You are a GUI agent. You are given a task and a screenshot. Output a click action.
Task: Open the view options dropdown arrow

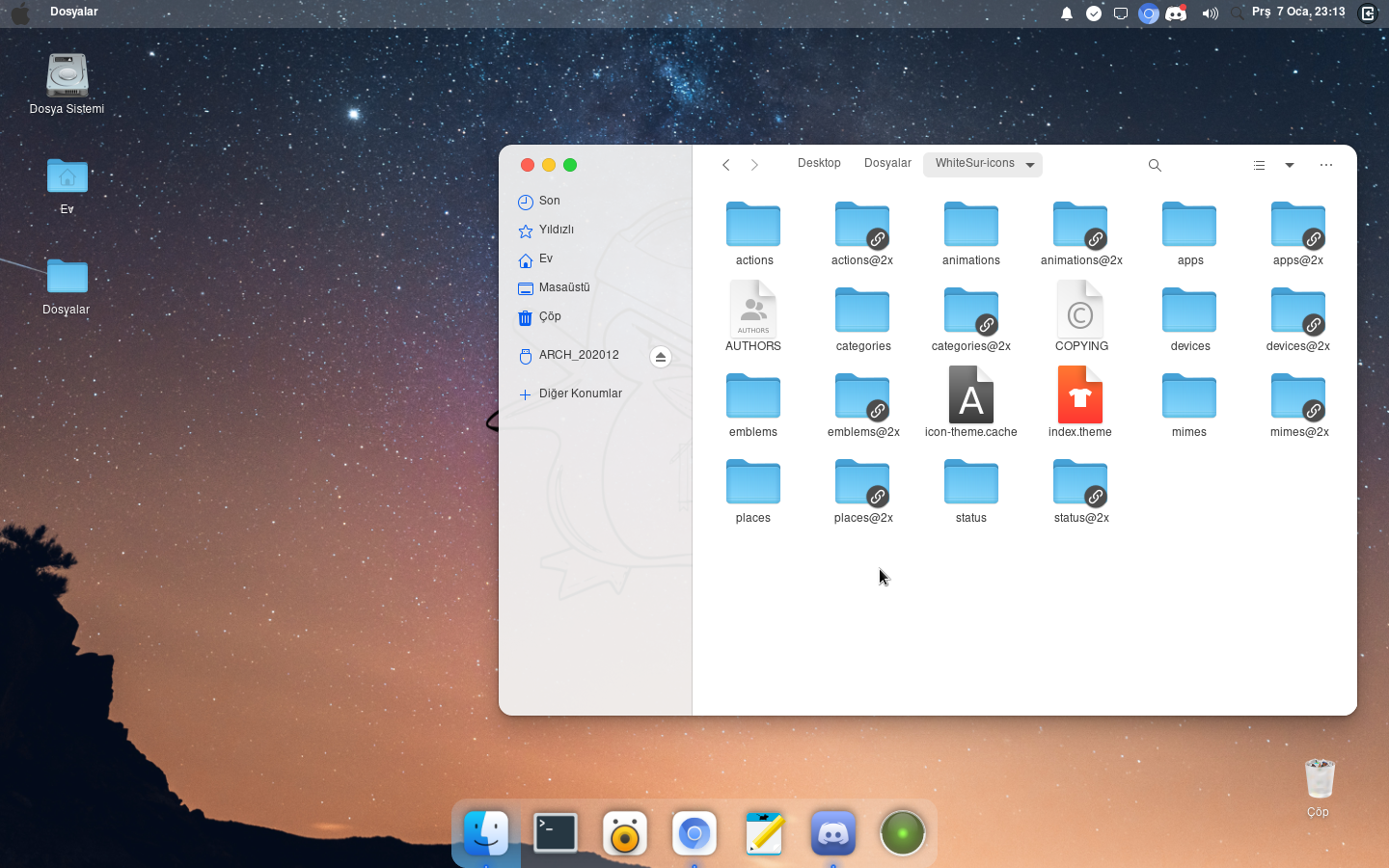pos(1290,165)
